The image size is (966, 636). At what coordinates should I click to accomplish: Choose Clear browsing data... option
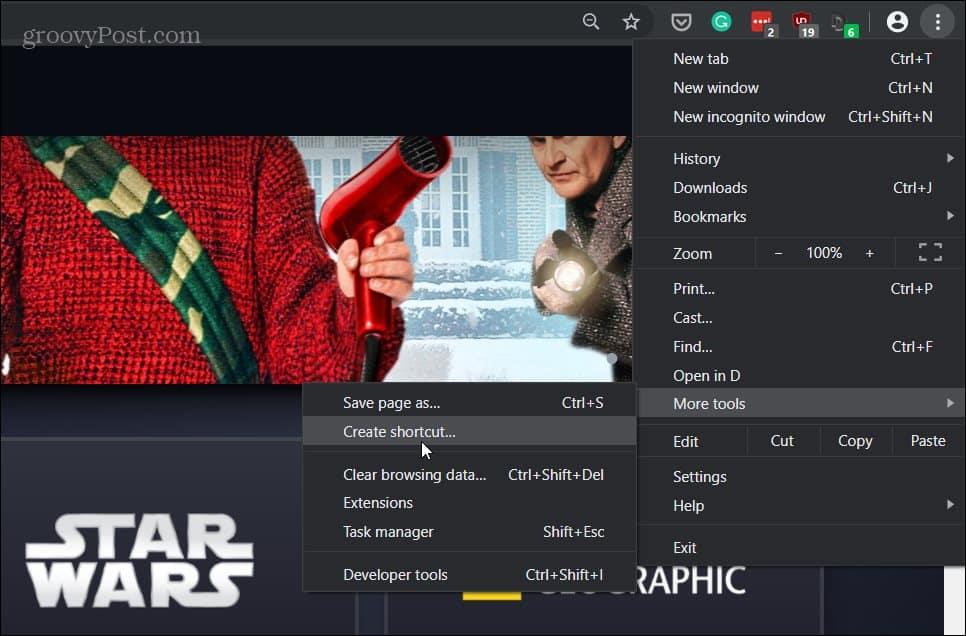[x=469, y=475]
